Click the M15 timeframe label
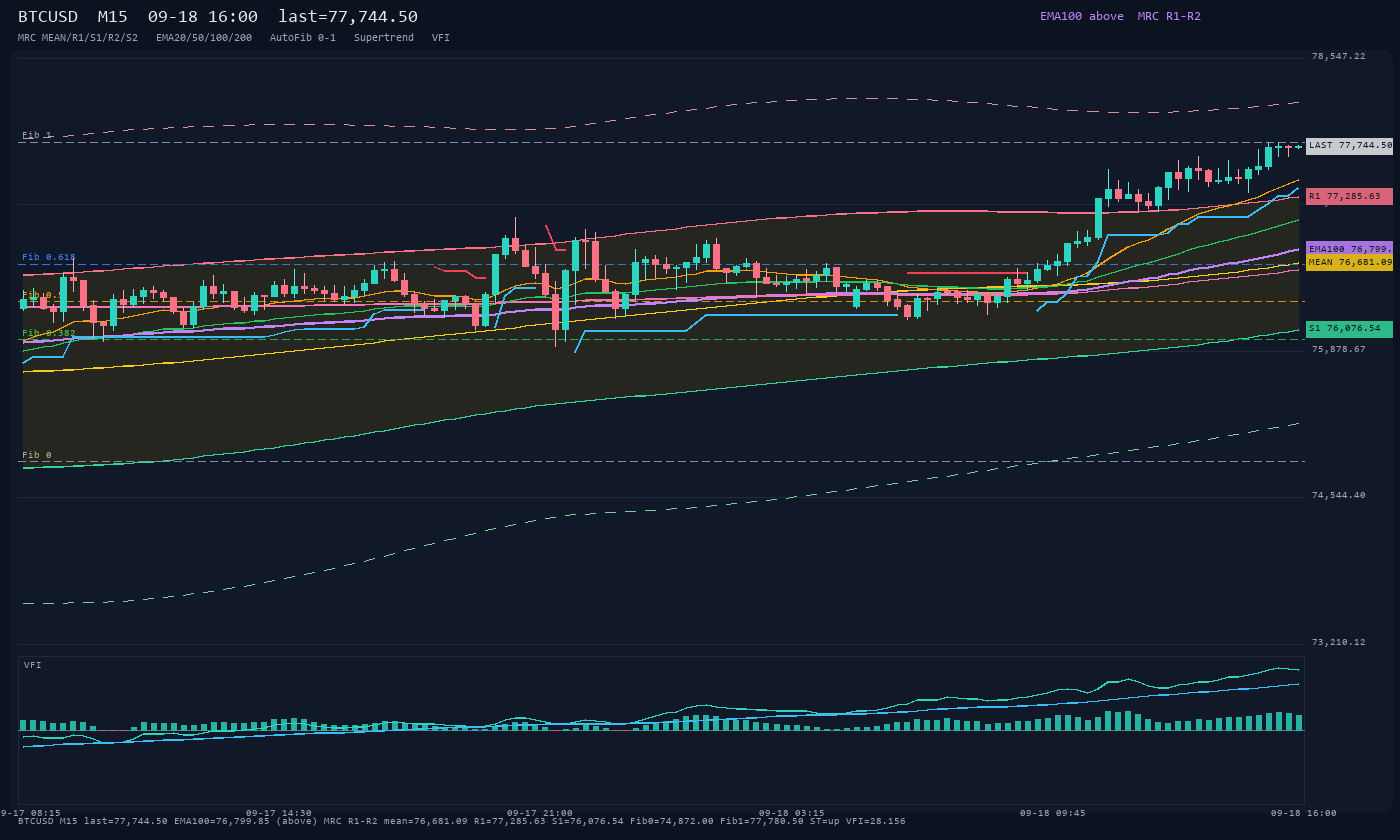 point(112,17)
